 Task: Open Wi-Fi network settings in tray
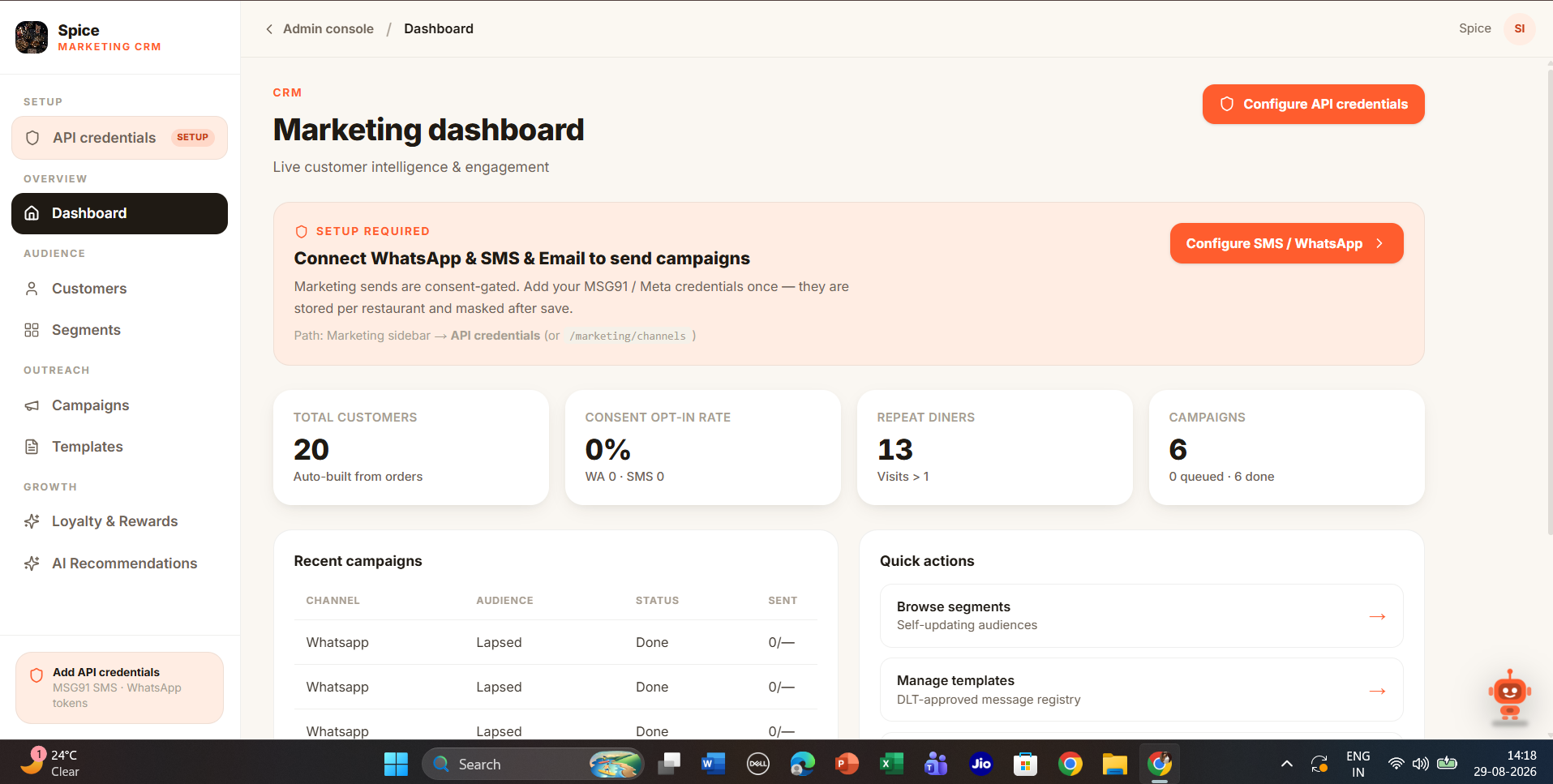[1396, 764]
